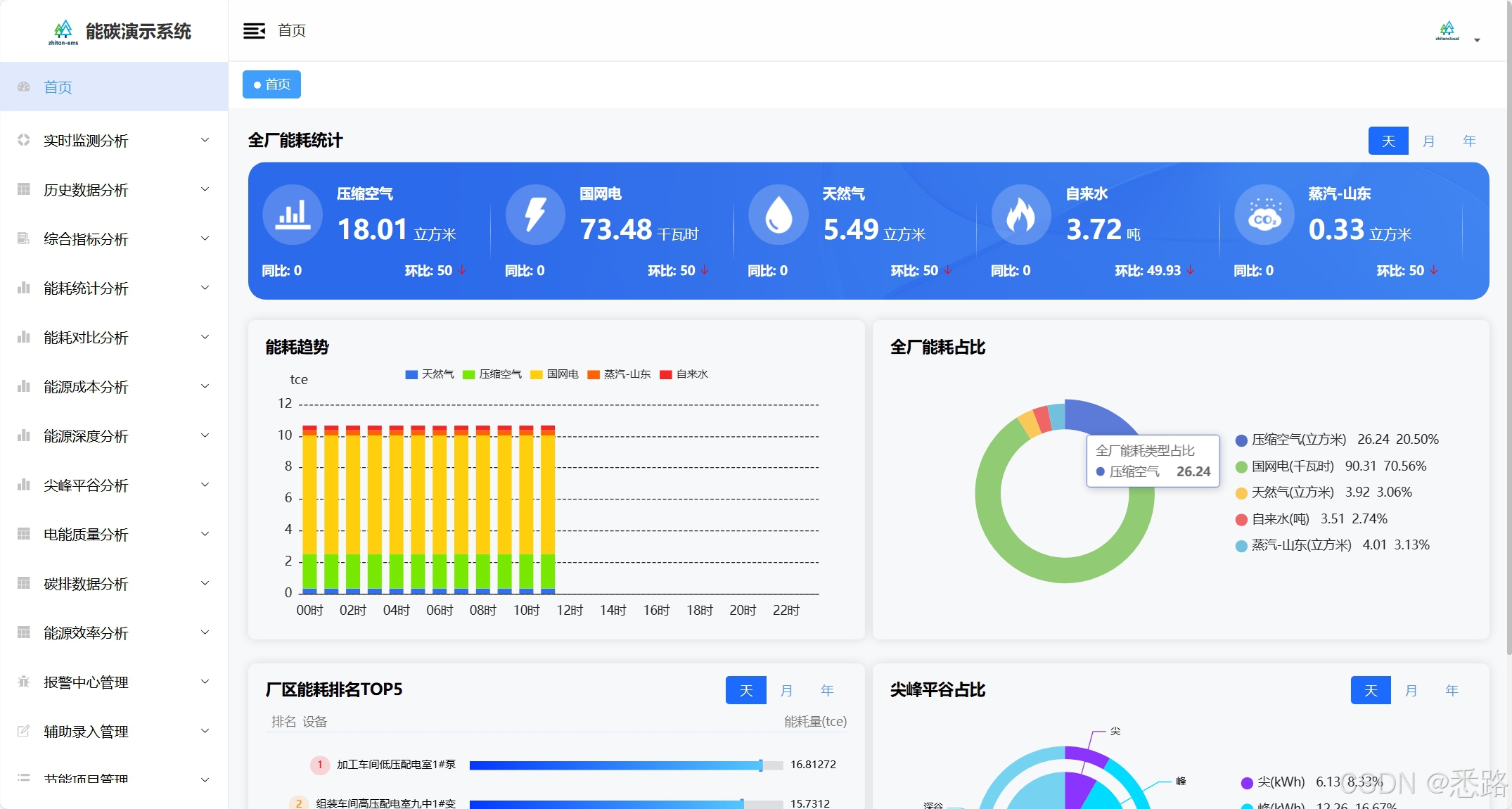Click the system logo in the sidebar header
The width and height of the screenshot is (1512, 809).
coord(63,31)
